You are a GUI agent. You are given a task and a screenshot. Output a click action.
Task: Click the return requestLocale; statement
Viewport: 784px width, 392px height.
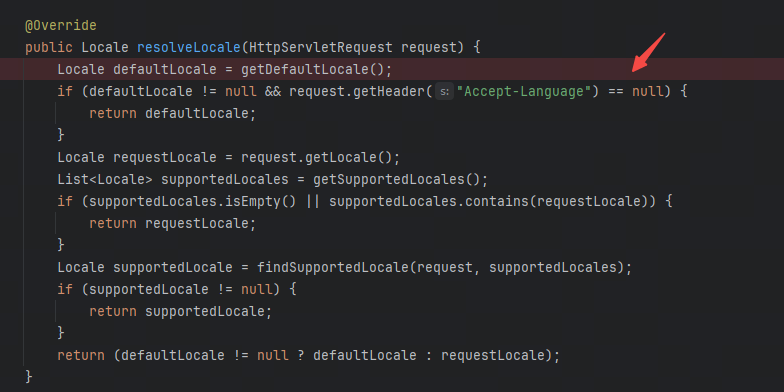pos(172,224)
